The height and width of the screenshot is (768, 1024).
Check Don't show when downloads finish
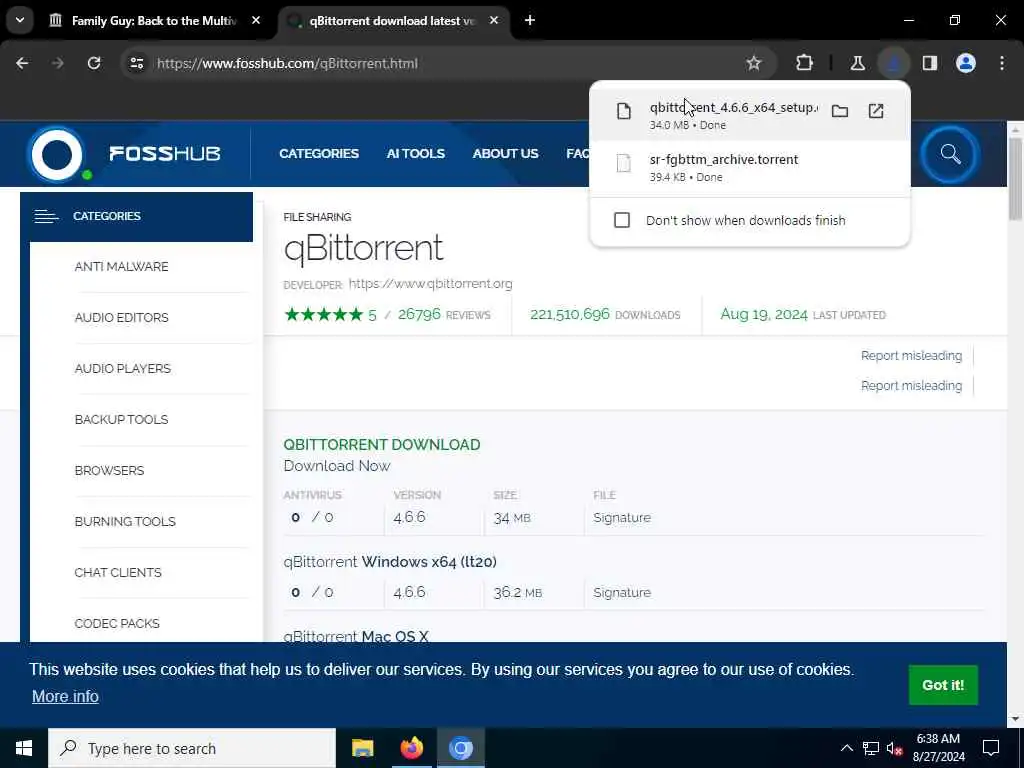[x=622, y=220]
